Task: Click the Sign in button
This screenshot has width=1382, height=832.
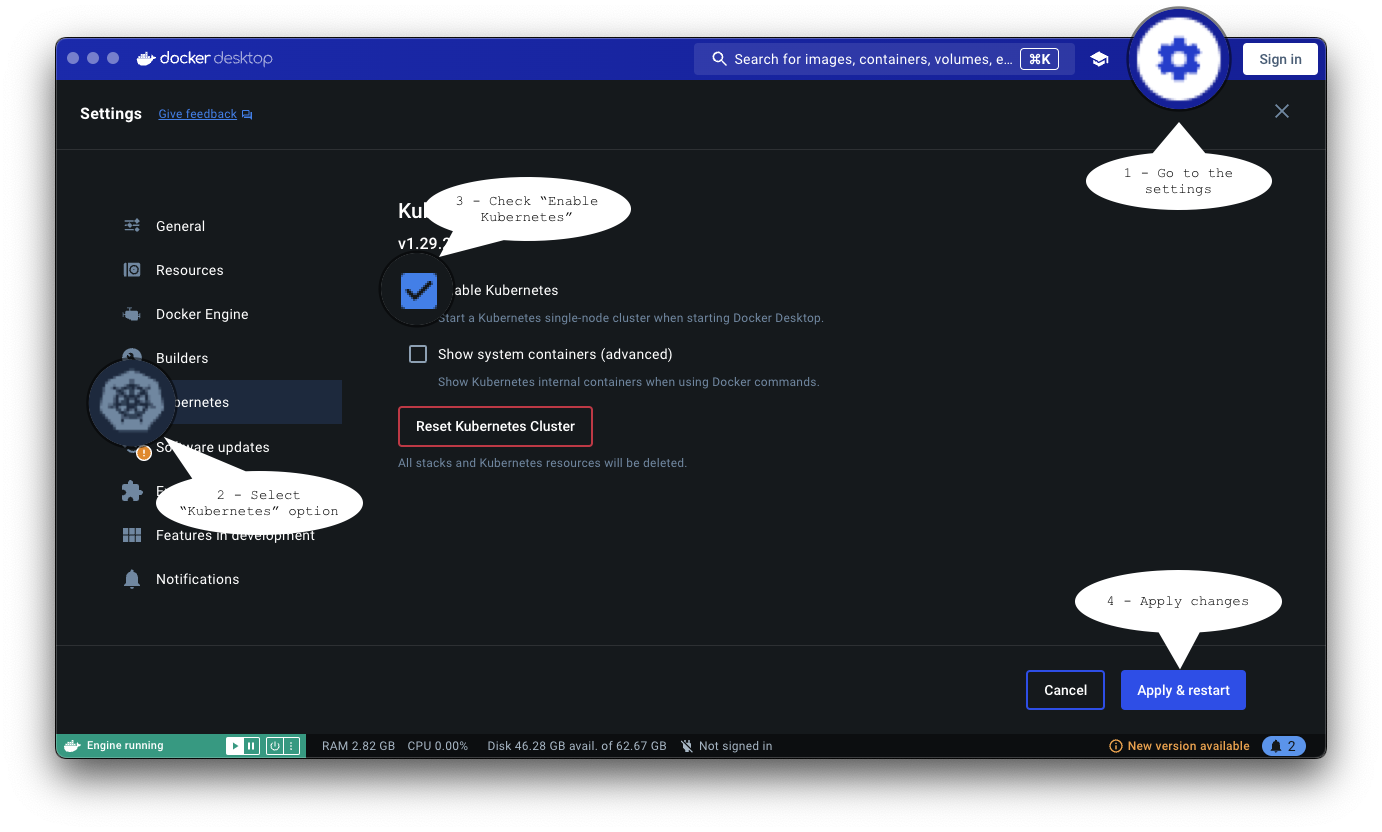Action: click(1280, 59)
